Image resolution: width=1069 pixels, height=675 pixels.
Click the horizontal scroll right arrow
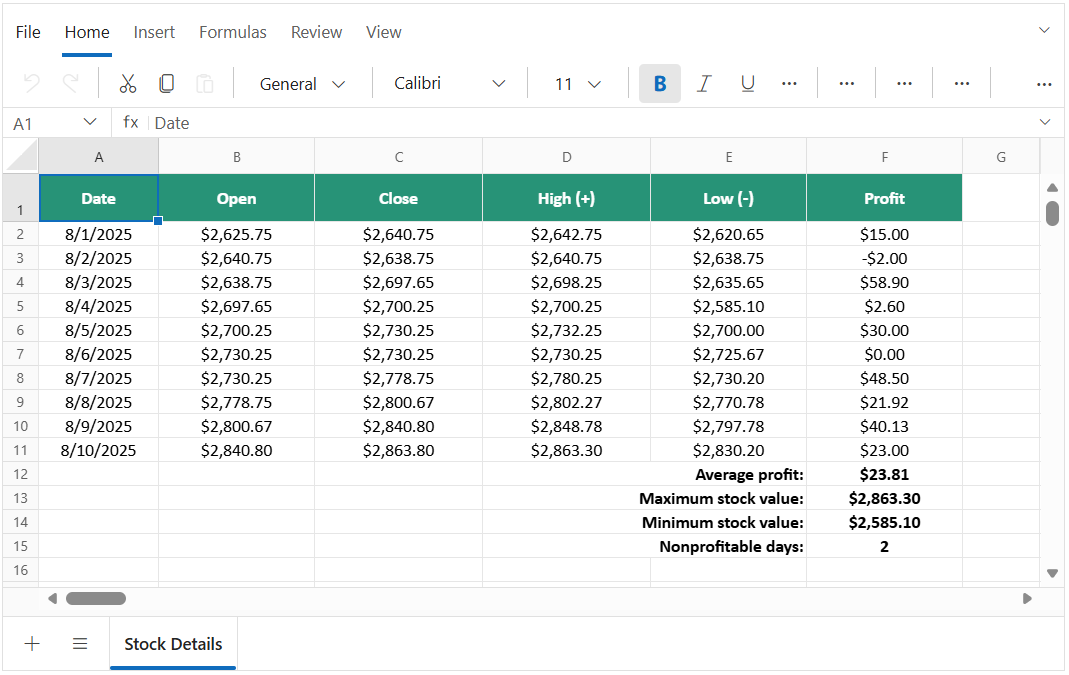coord(1027,599)
